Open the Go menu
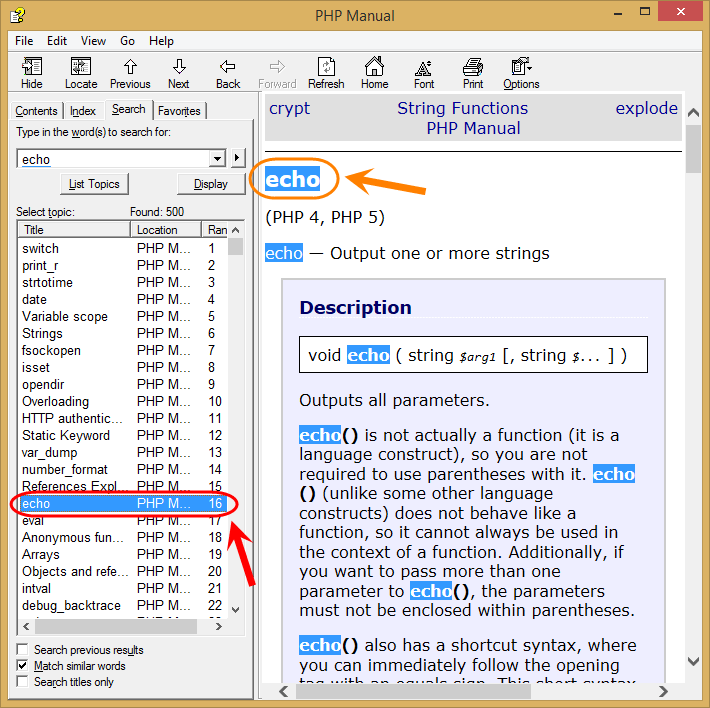Image resolution: width=710 pixels, height=708 pixels. (x=127, y=41)
